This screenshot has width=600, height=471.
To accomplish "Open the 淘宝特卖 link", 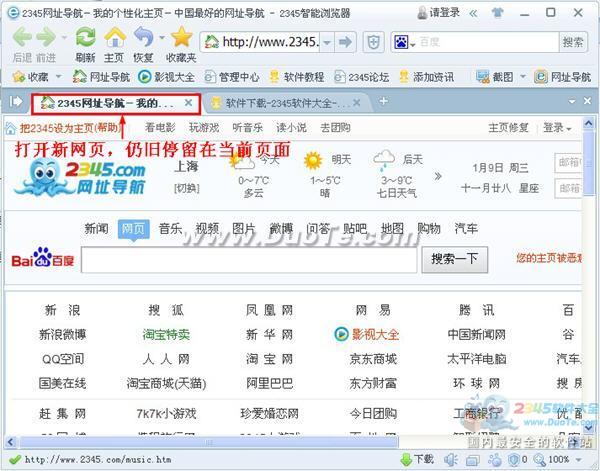I will (x=166, y=334).
